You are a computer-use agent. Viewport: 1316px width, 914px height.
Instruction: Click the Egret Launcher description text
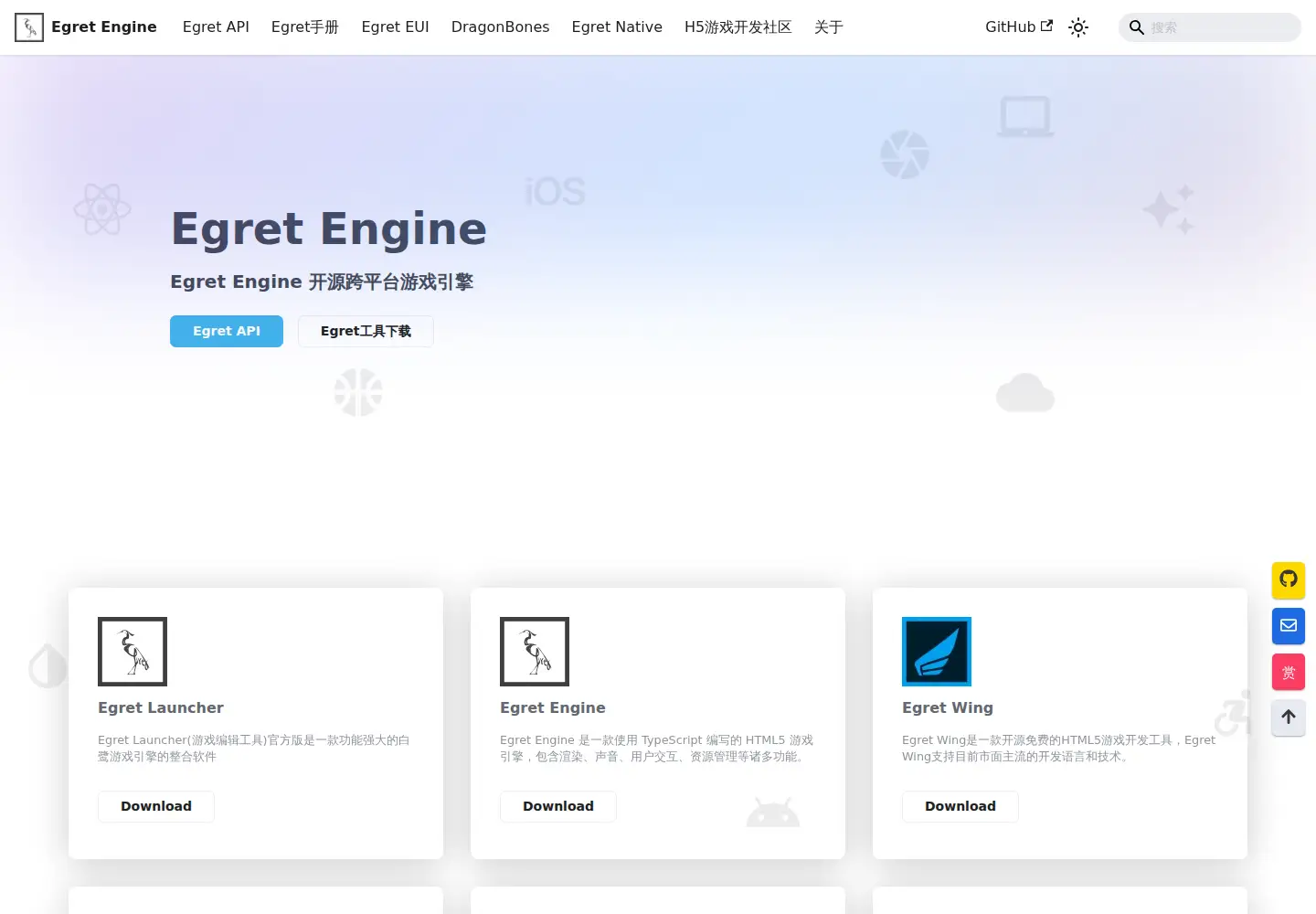point(254,749)
